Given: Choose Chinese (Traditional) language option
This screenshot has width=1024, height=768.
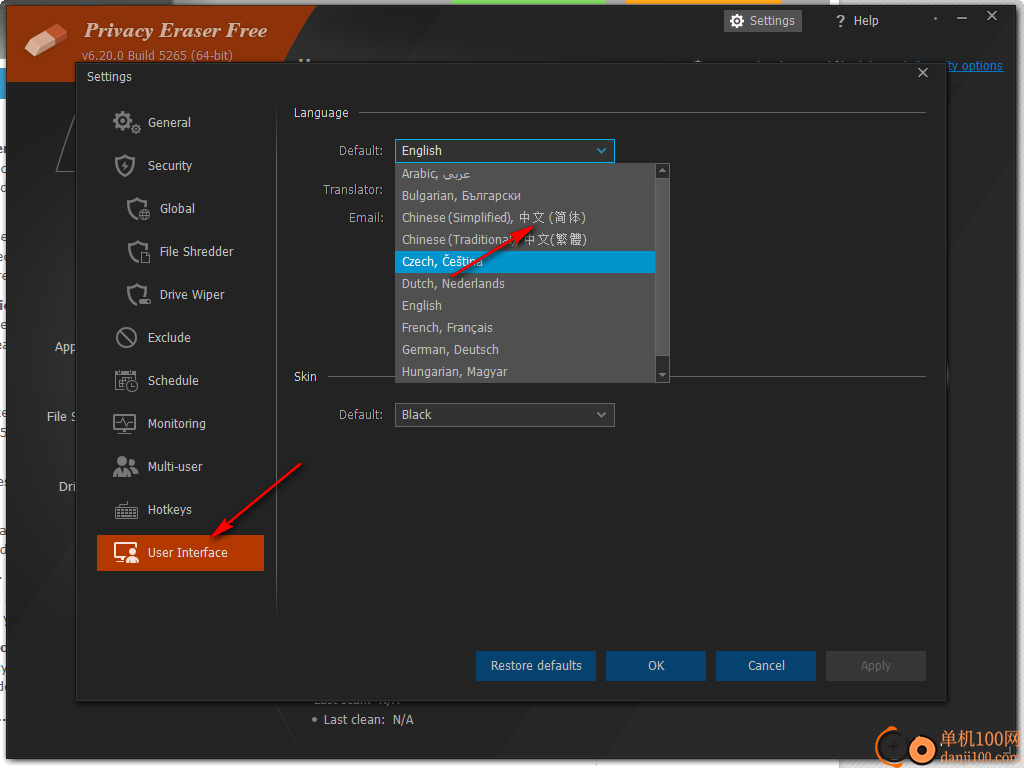Looking at the screenshot, I should [525, 240].
